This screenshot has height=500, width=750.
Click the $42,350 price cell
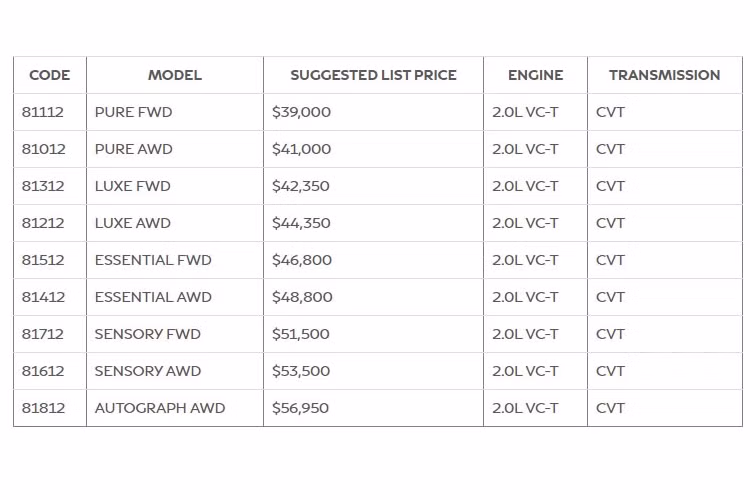301,186
